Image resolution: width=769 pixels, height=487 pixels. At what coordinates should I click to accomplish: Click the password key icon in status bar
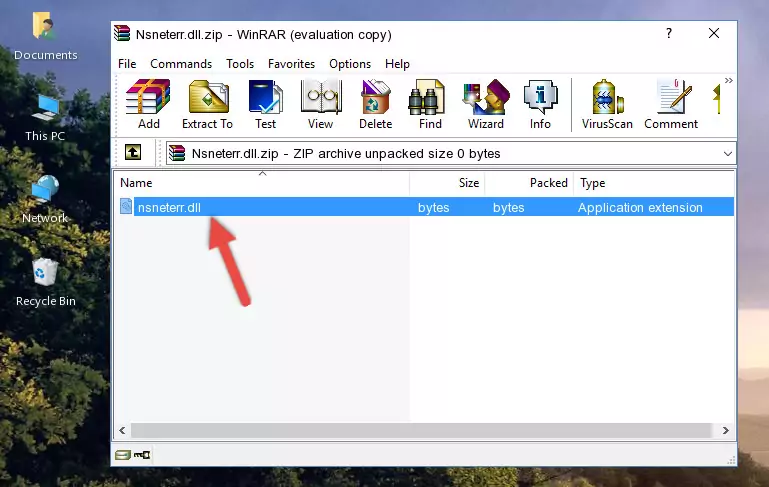142,455
